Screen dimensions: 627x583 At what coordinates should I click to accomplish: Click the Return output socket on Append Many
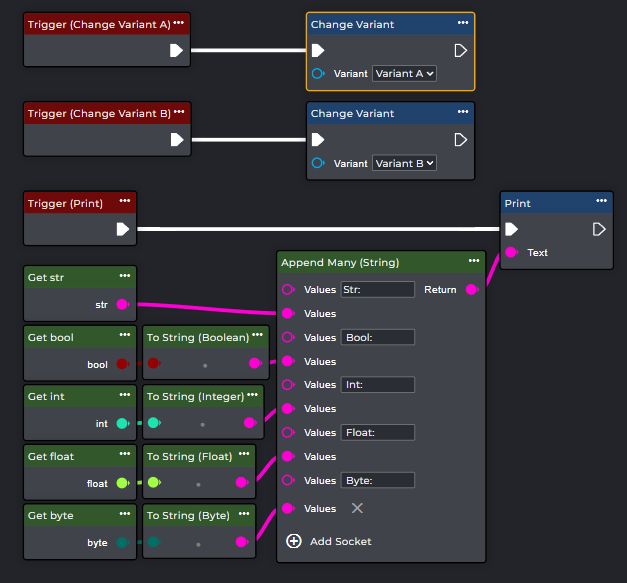point(472,290)
